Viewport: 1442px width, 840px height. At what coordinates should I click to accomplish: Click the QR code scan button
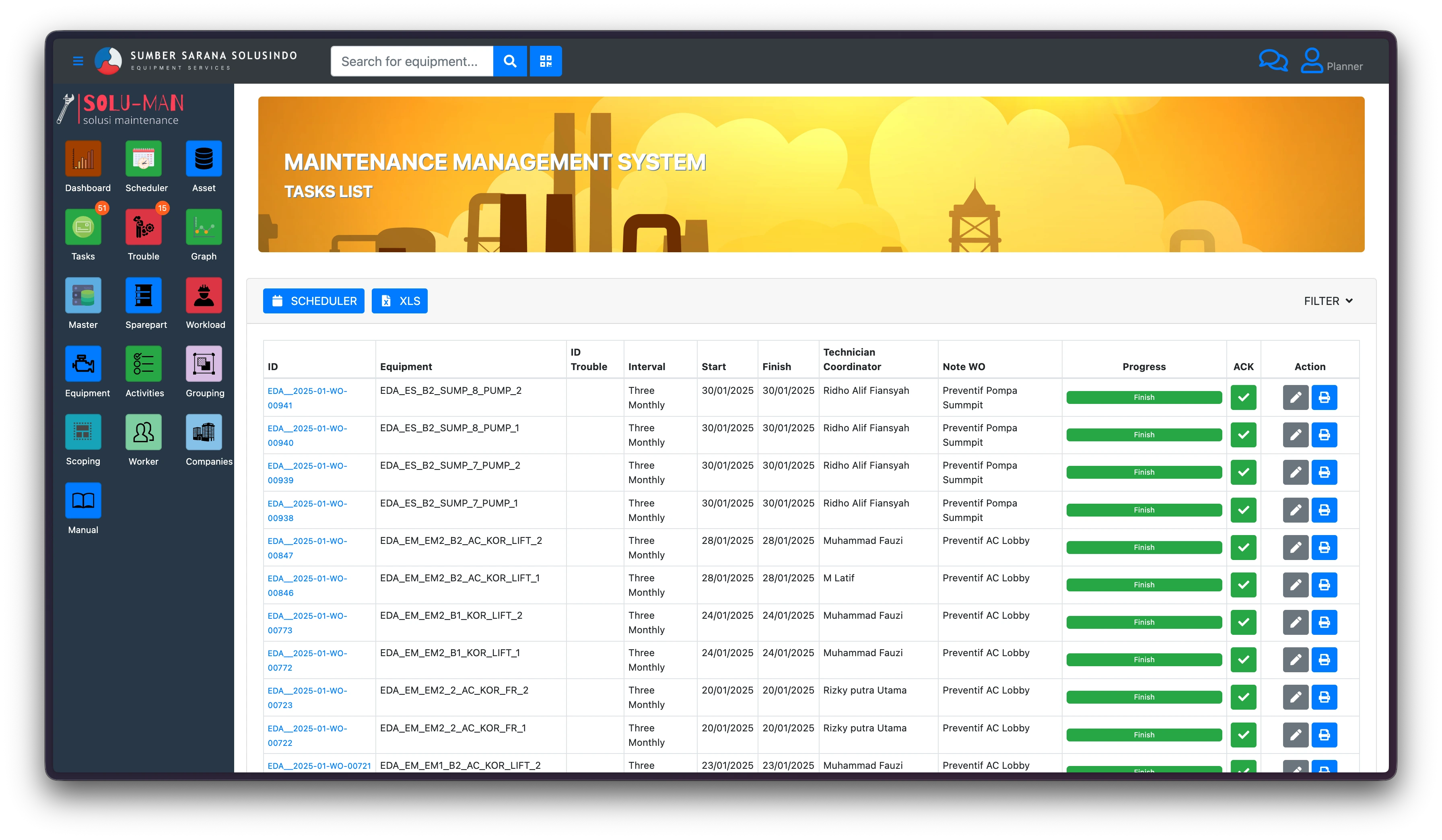click(545, 61)
